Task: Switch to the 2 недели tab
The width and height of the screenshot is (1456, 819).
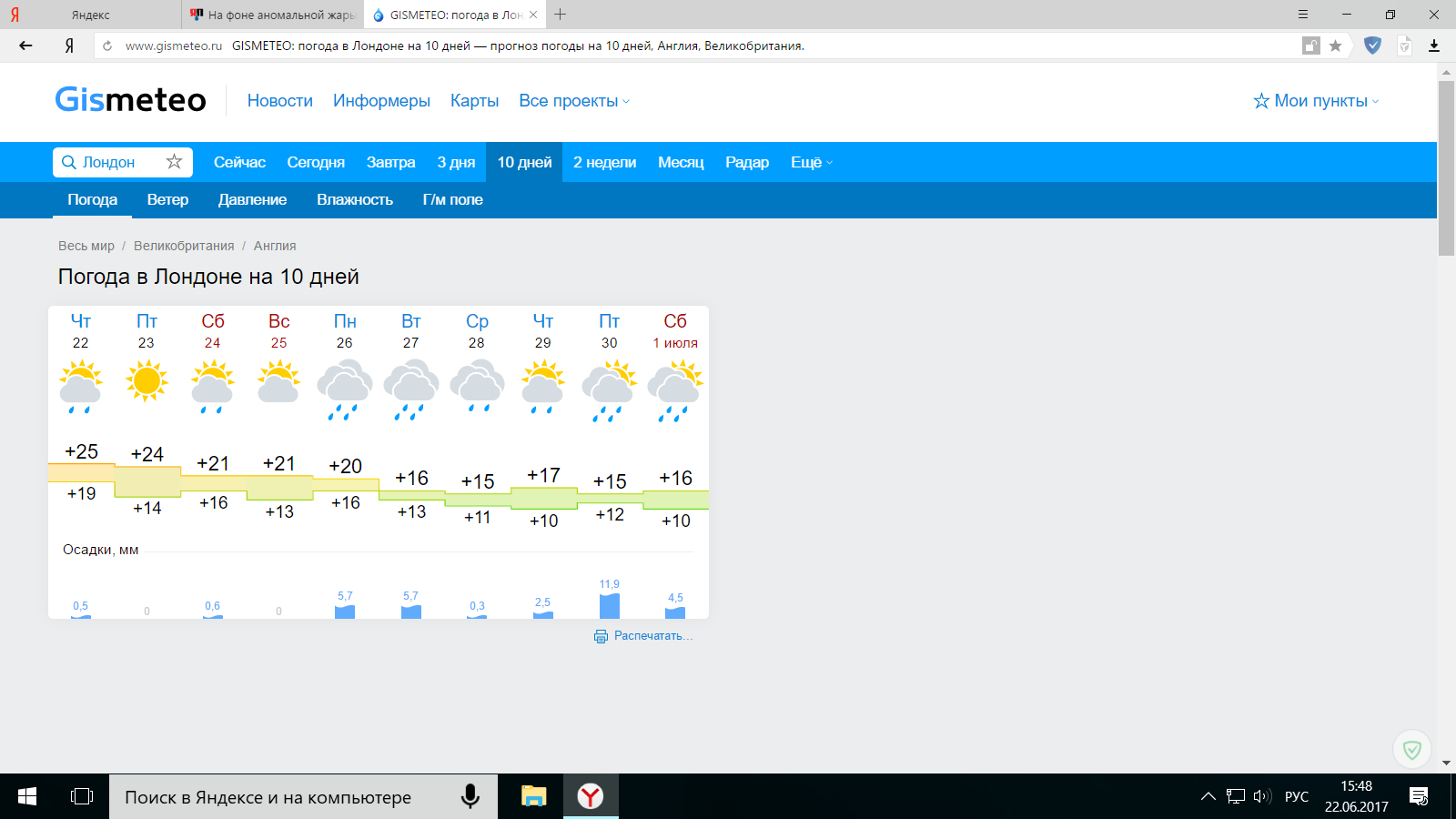Action: (604, 162)
